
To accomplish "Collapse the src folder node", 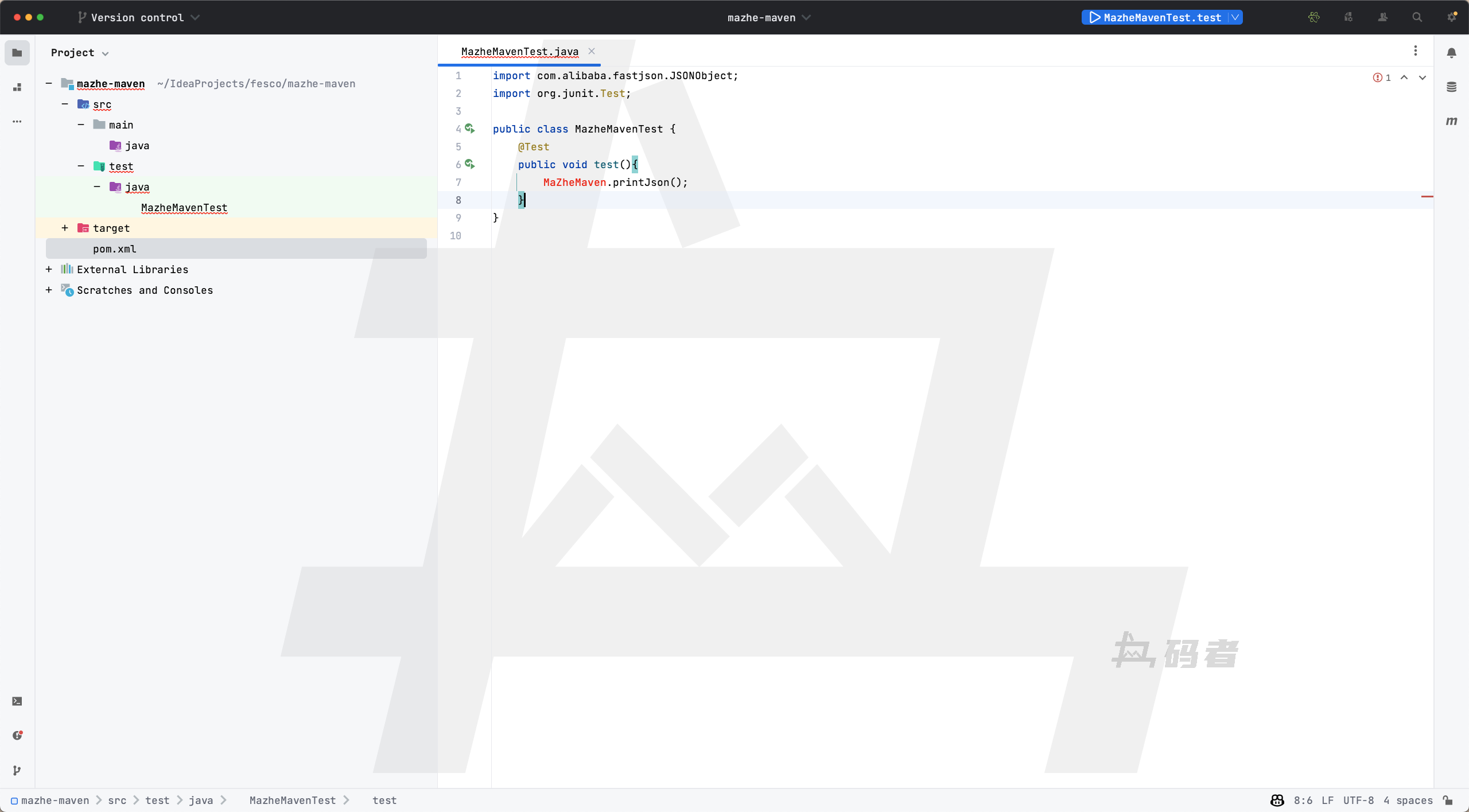I will pyautogui.click(x=65, y=104).
